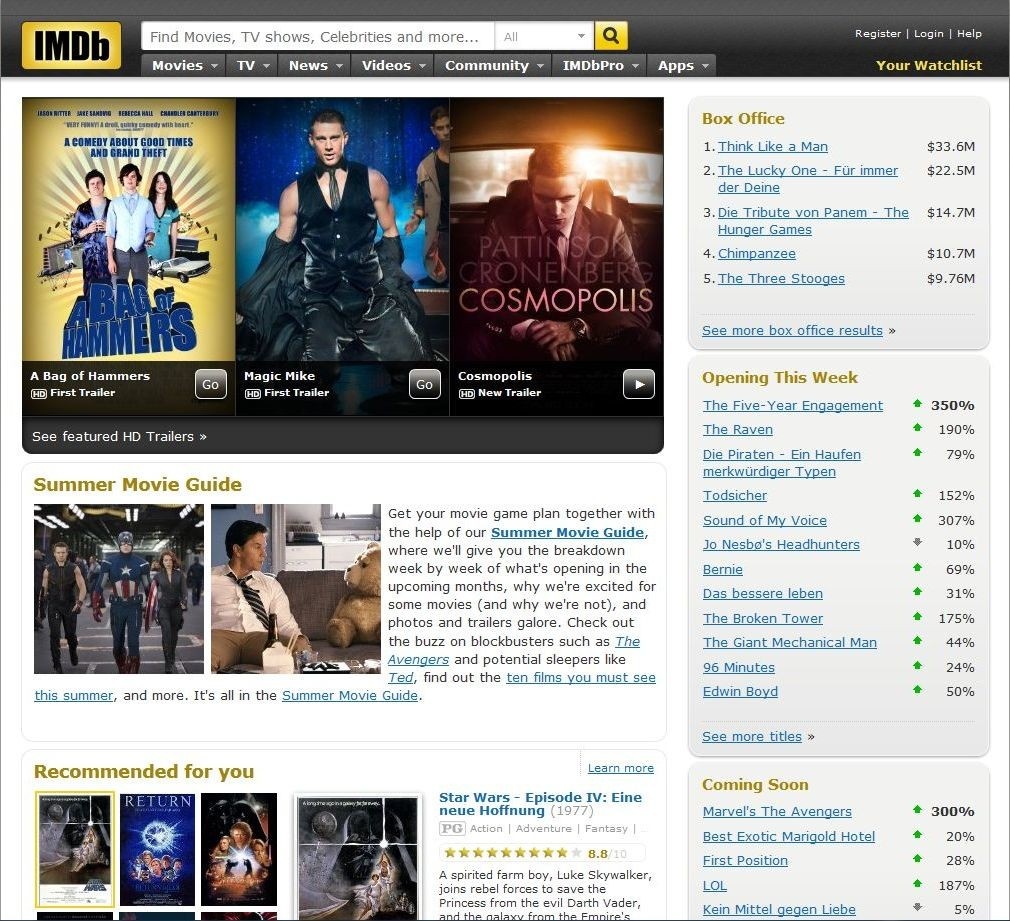Click the Go button for Magic Mike
The height and width of the screenshot is (921, 1010).
424,385
